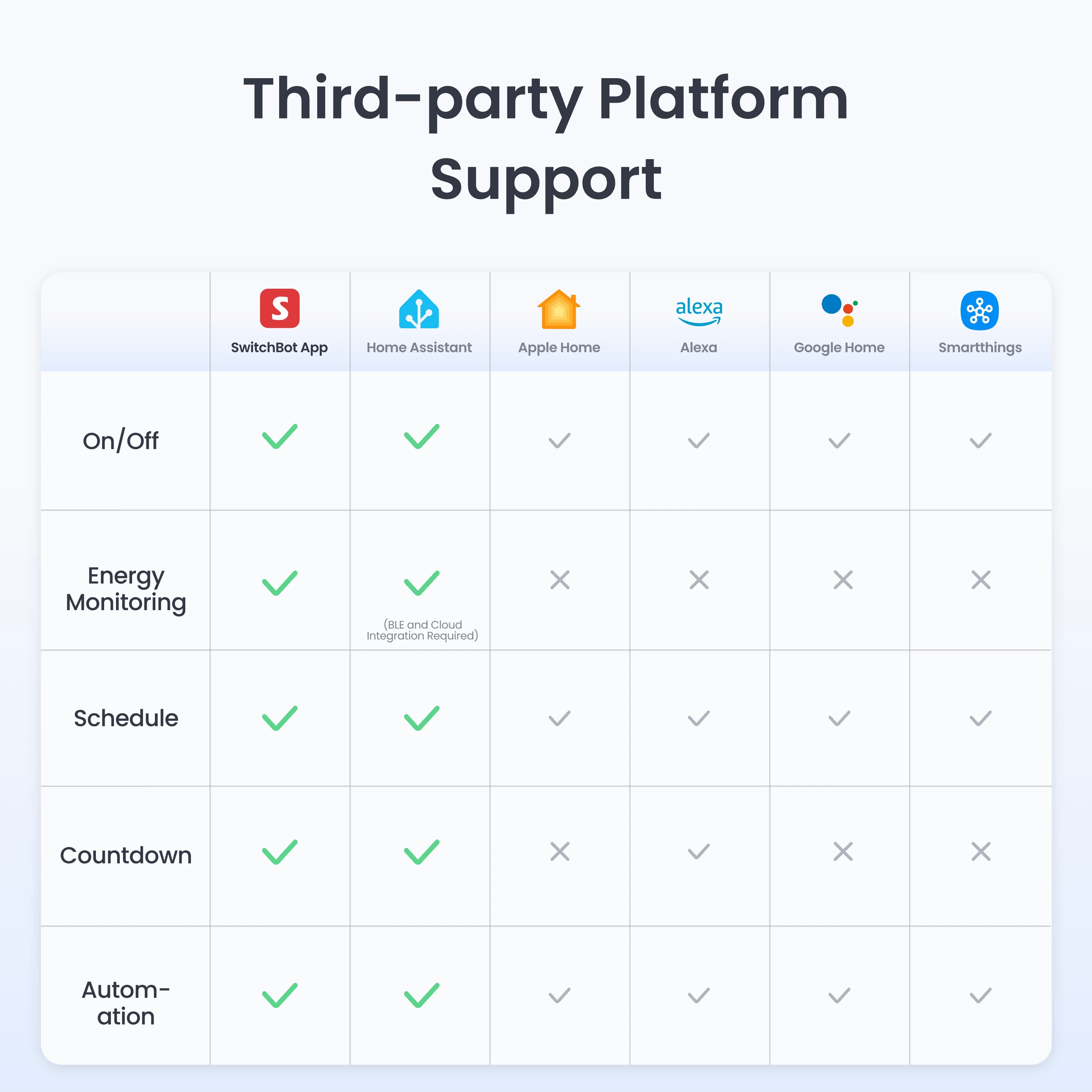Click the blue Home Assistant icon

click(x=419, y=309)
